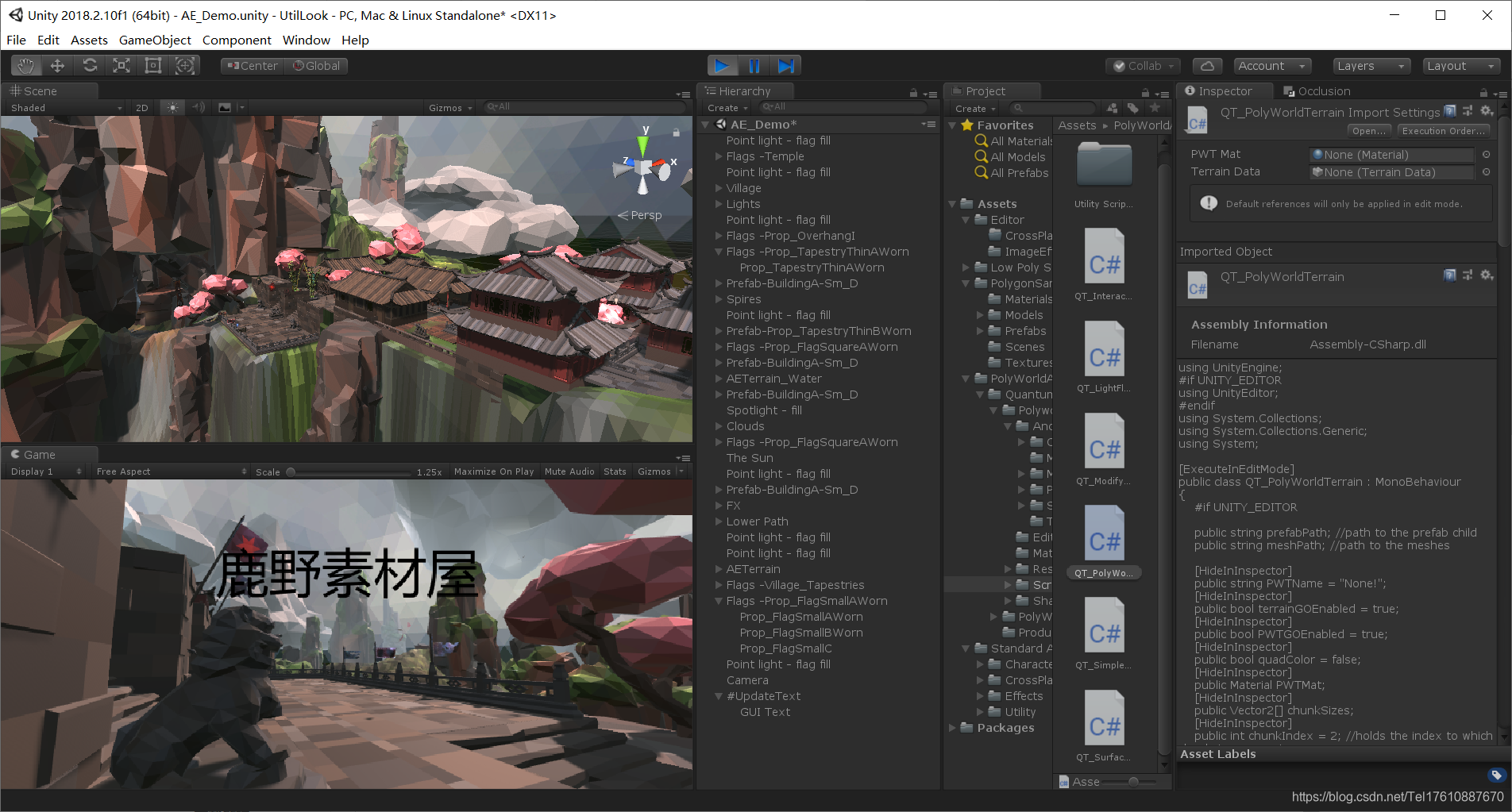Screen dimensions: 1512x812
Task: Open the File menu
Action: 16,40
